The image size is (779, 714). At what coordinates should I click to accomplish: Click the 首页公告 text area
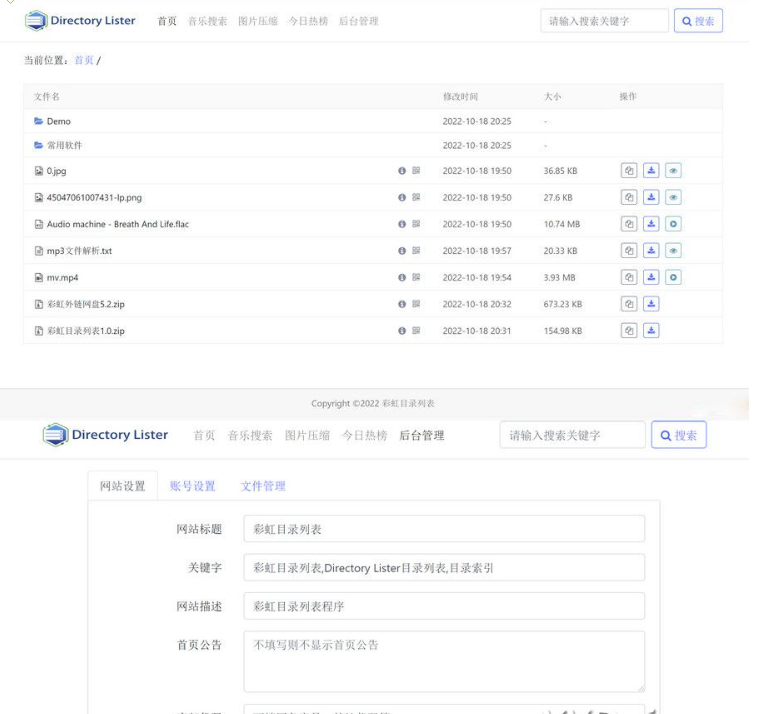(x=444, y=660)
